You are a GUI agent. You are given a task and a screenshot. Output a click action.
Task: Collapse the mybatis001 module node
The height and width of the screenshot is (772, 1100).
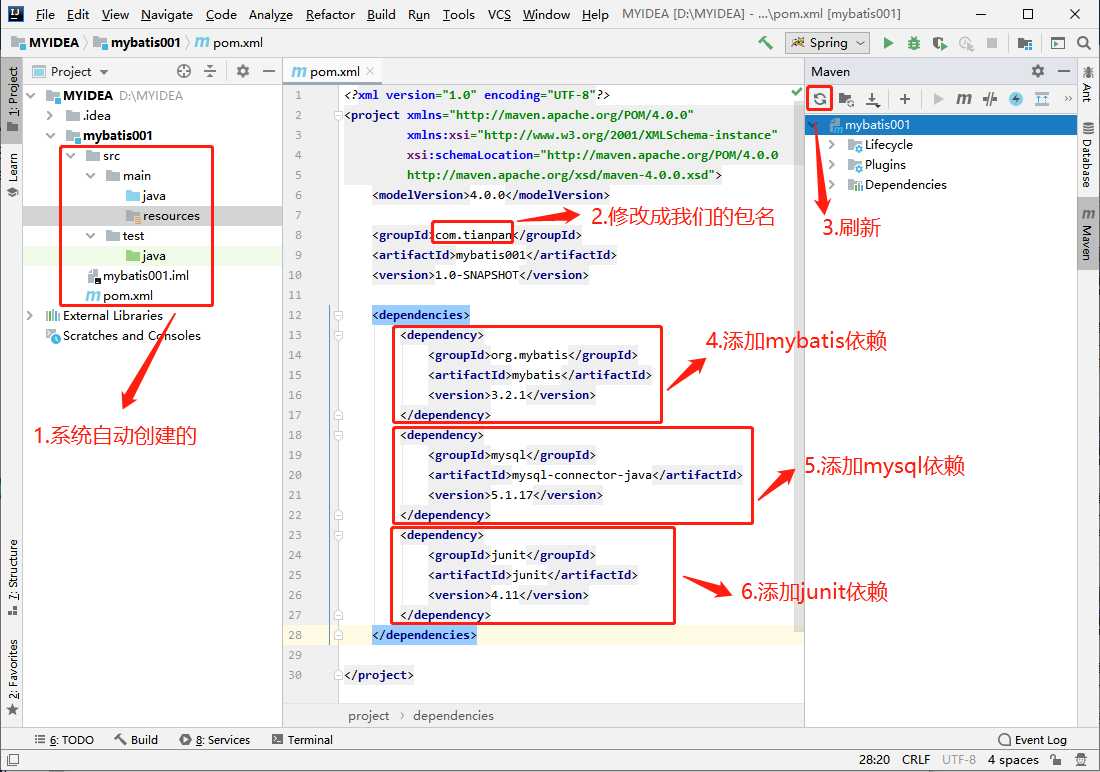[x=50, y=135]
